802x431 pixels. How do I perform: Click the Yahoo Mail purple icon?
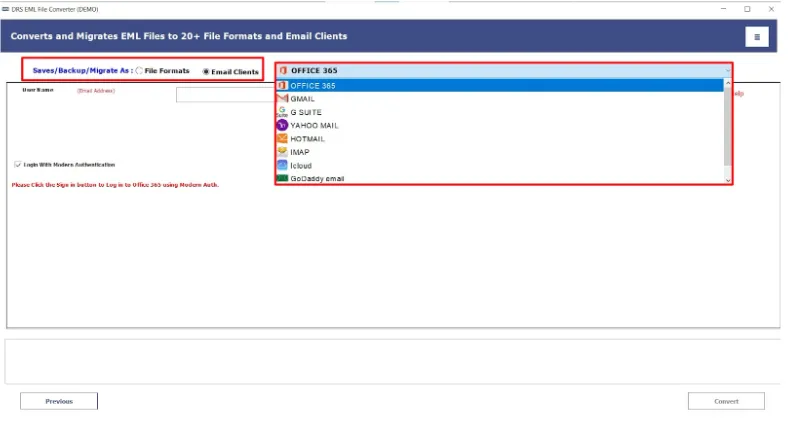(282, 125)
